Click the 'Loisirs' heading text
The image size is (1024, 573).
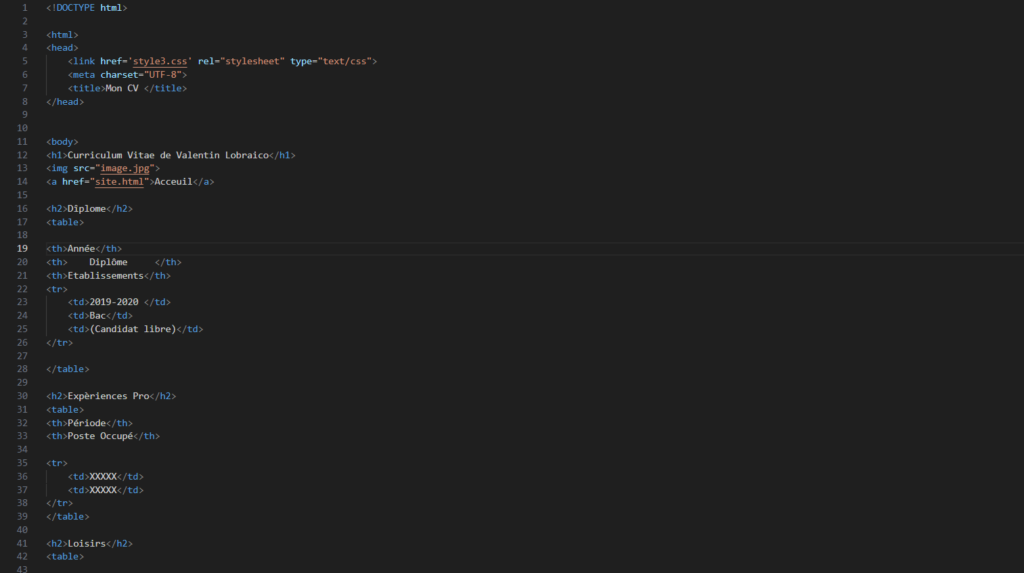click(x=87, y=544)
